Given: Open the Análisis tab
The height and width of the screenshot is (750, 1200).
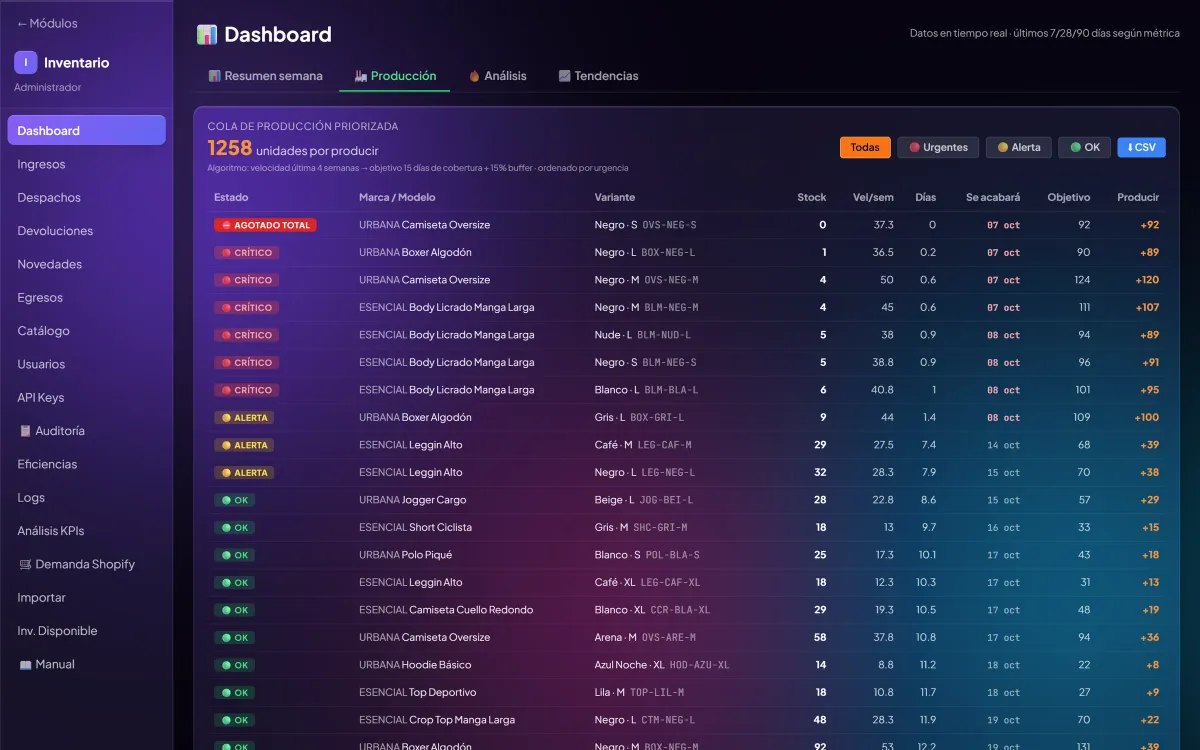Looking at the screenshot, I should tap(498, 76).
